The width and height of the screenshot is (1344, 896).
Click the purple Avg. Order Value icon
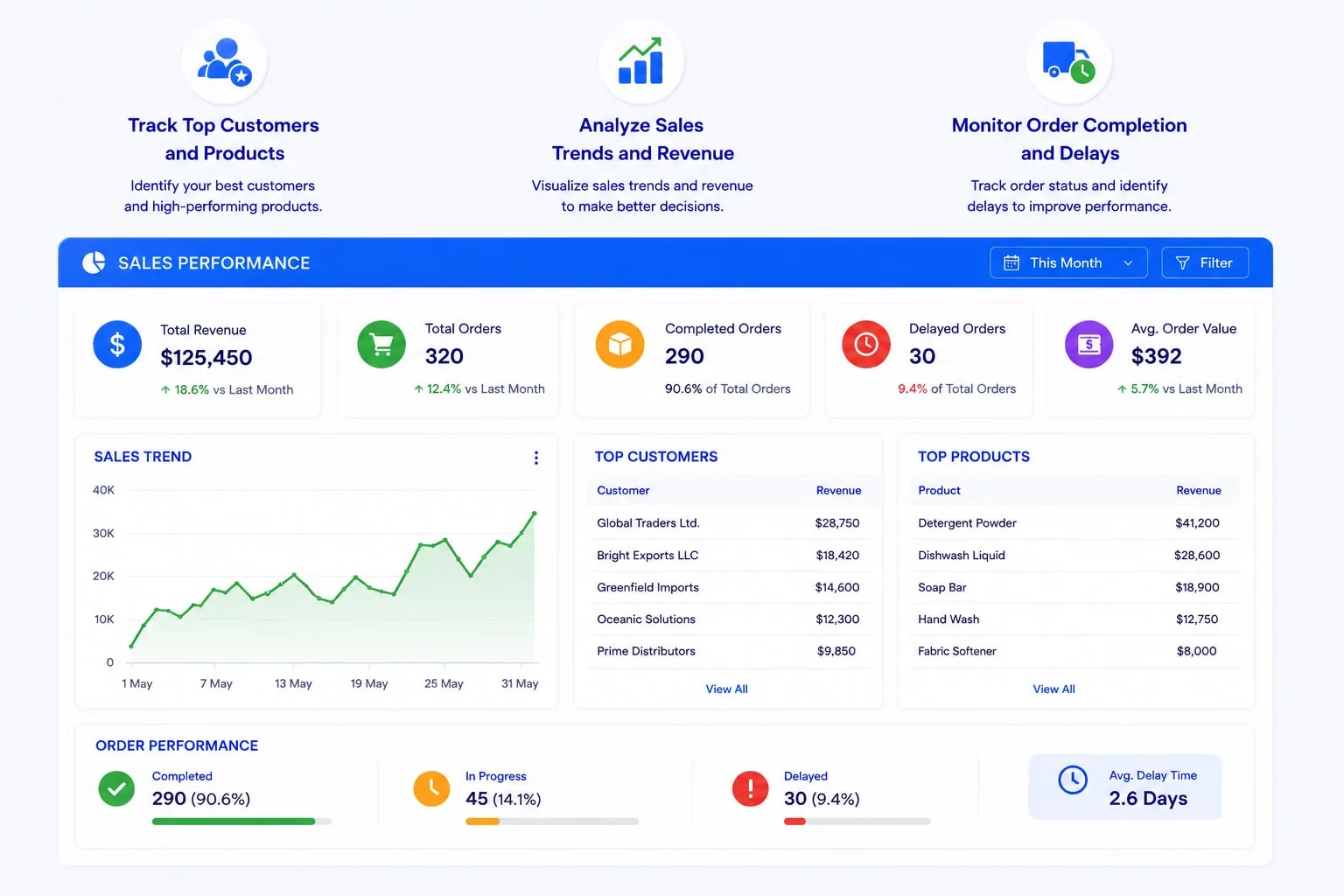[x=1088, y=344]
